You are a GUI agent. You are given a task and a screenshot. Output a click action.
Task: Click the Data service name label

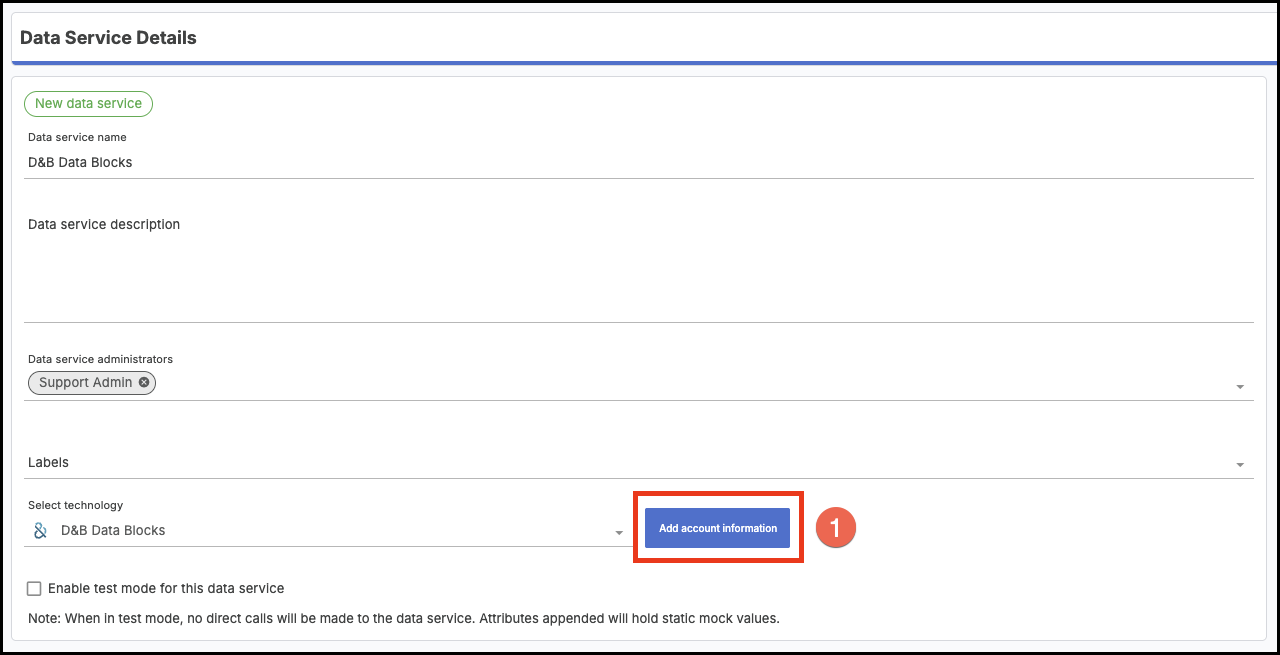(x=77, y=137)
